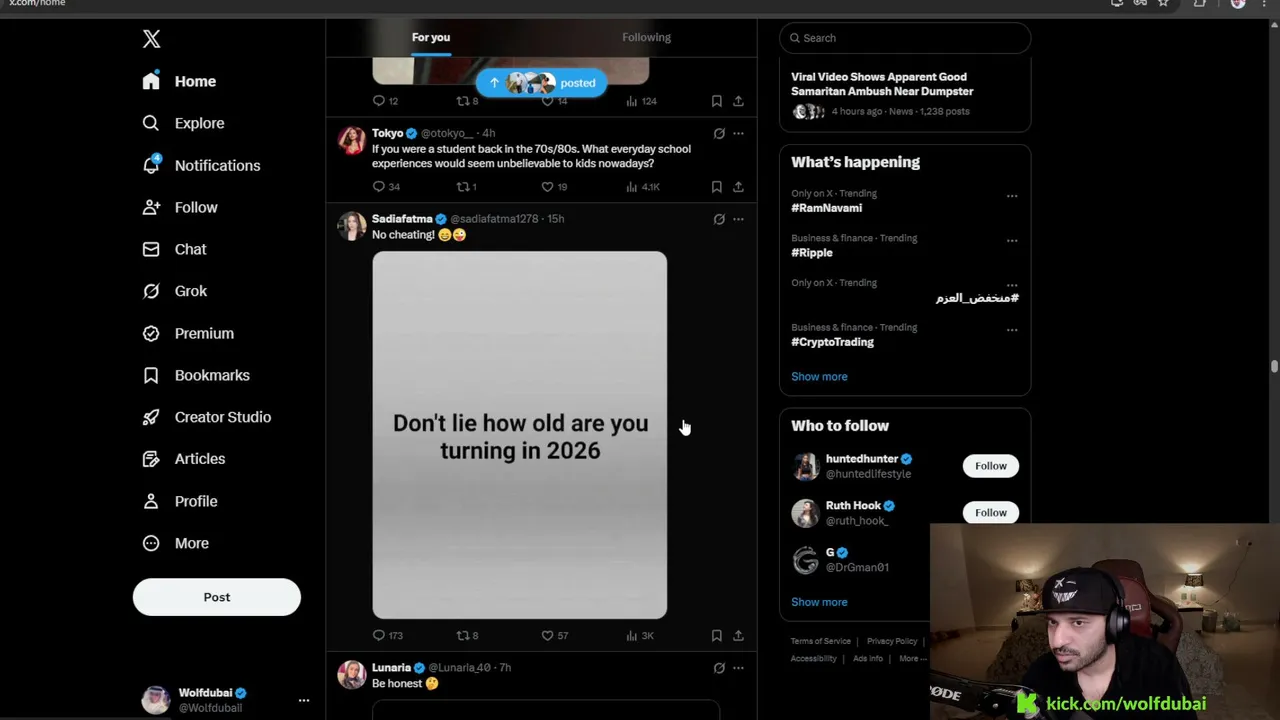This screenshot has width=1280, height=720.
Task: Open more options for #Ripple trend
Action: point(1012,241)
